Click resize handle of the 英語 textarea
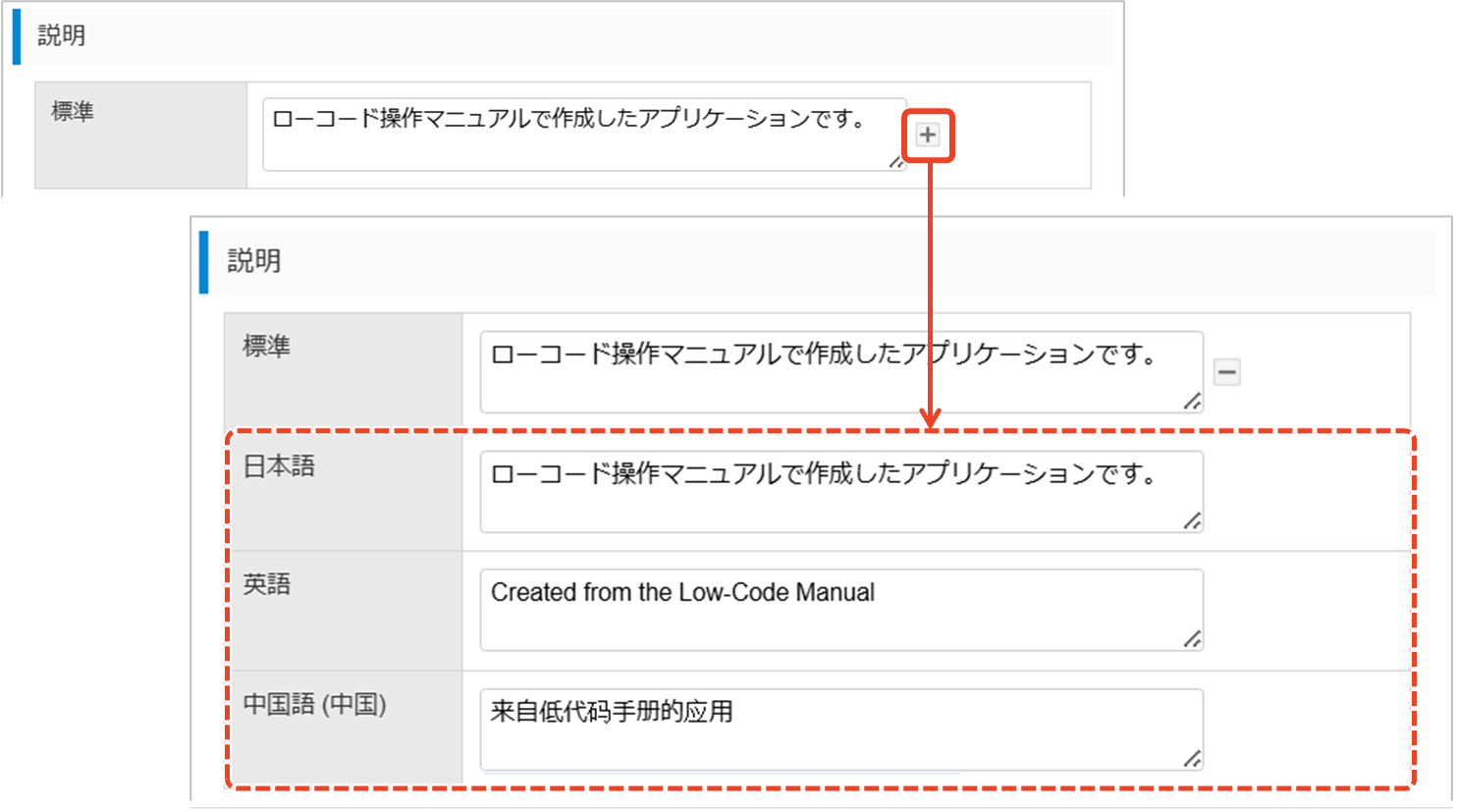 coord(1192,639)
